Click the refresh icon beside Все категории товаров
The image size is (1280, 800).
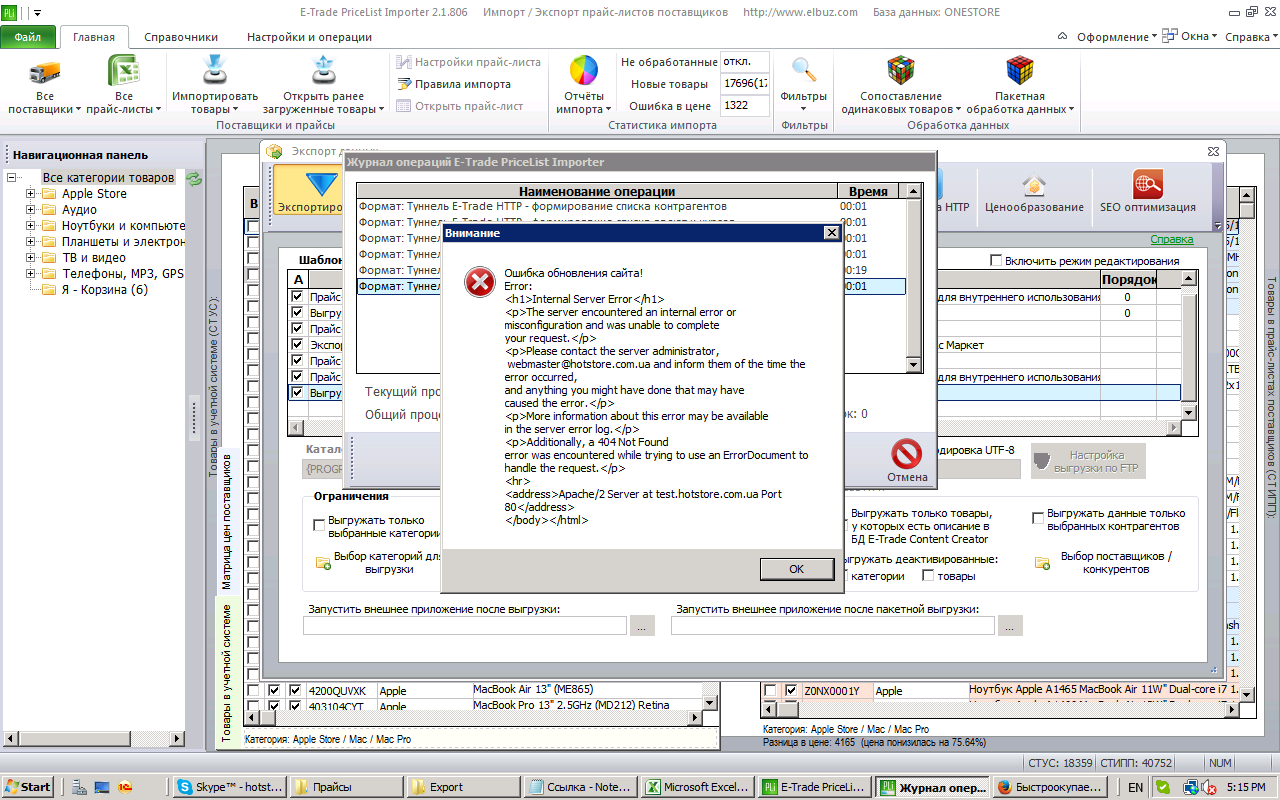pyautogui.click(x=194, y=178)
